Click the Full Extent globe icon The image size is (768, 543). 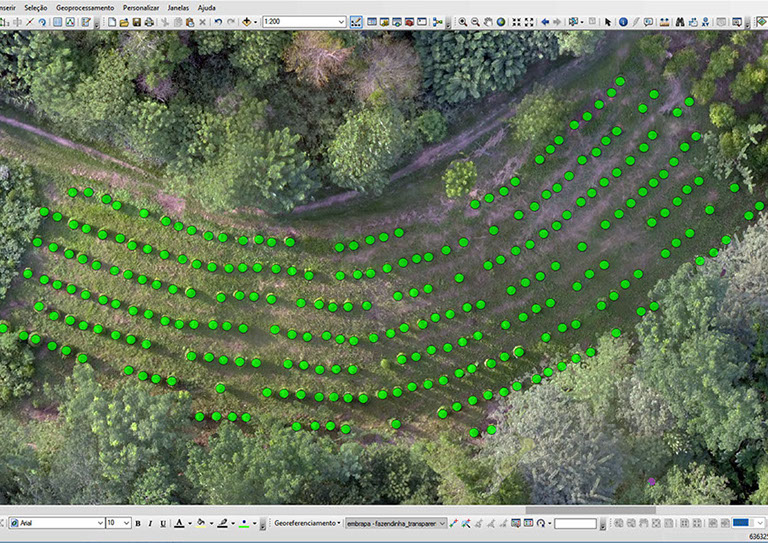[x=502, y=22]
